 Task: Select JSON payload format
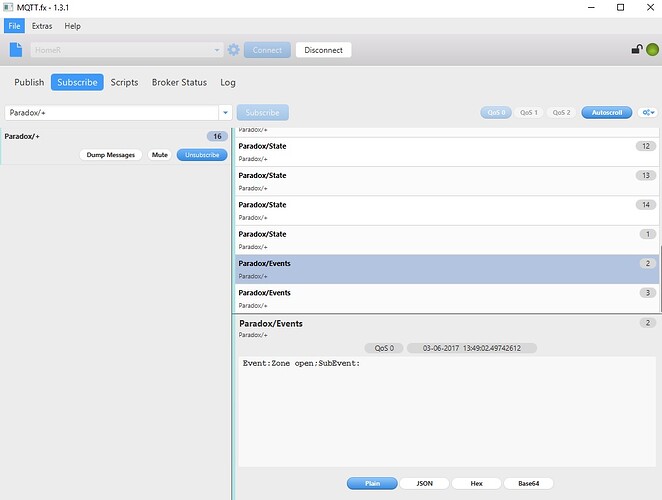[424, 483]
